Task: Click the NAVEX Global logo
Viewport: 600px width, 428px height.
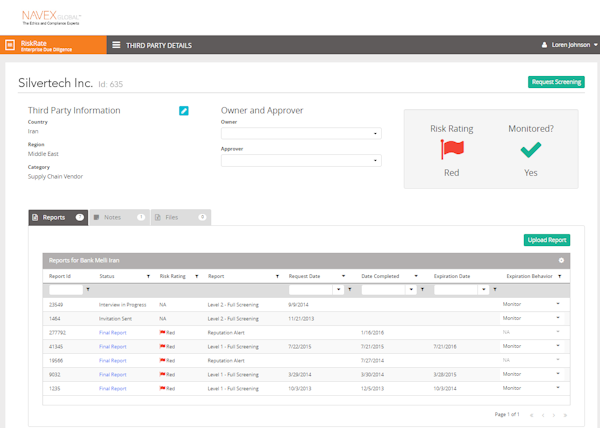Action: [51, 18]
